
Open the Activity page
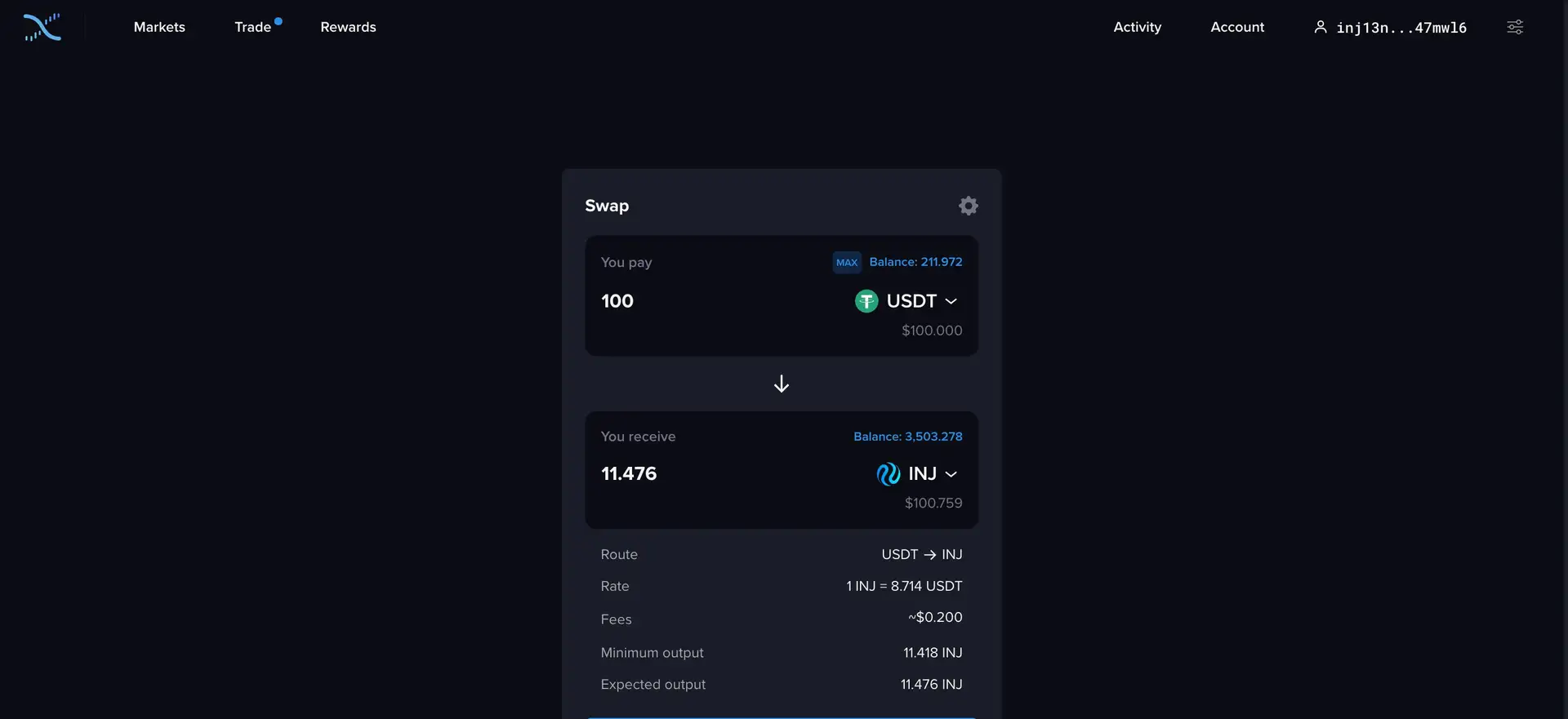click(1137, 27)
